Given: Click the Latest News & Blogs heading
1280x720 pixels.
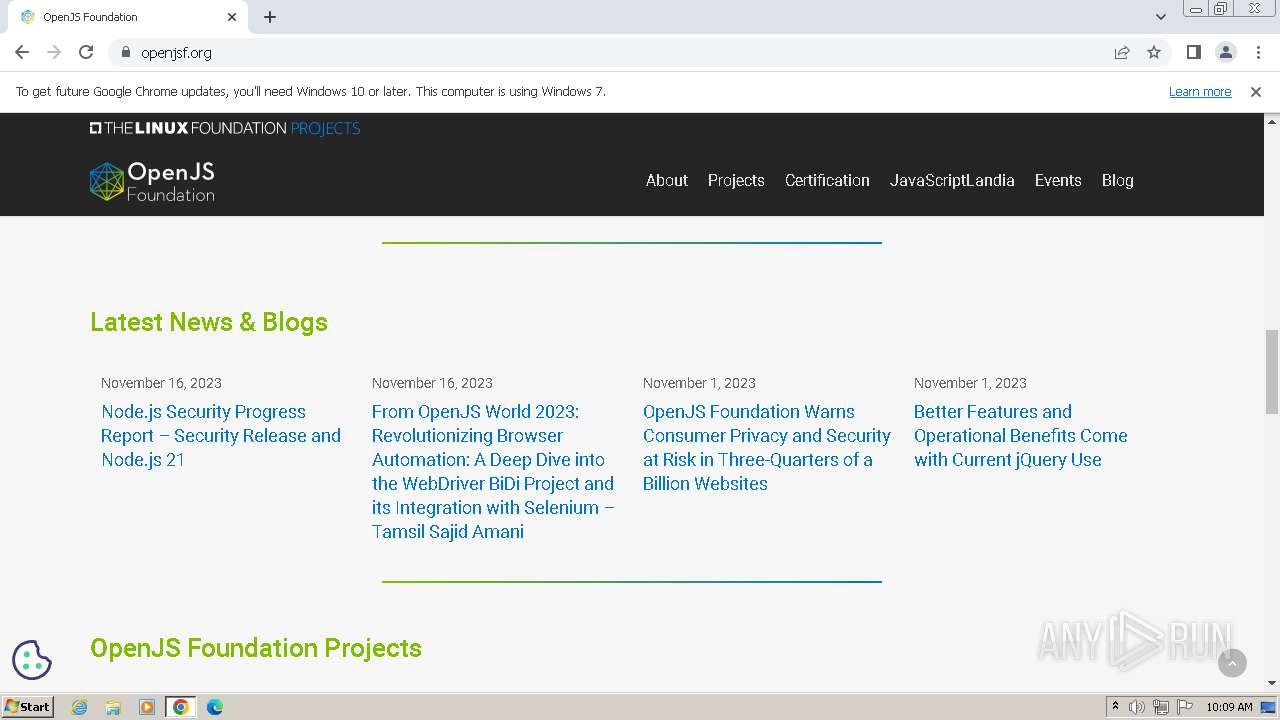Looking at the screenshot, I should (209, 322).
